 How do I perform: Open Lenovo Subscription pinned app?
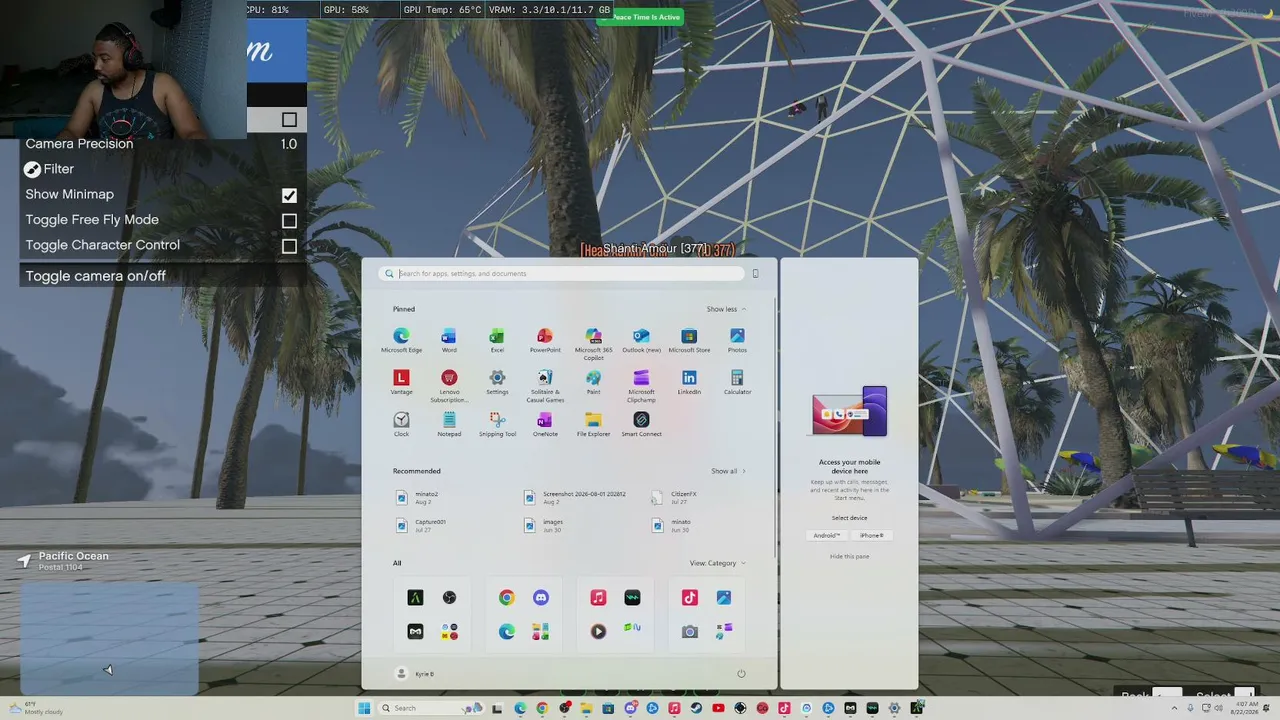pyautogui.click(x=449, y=385)
